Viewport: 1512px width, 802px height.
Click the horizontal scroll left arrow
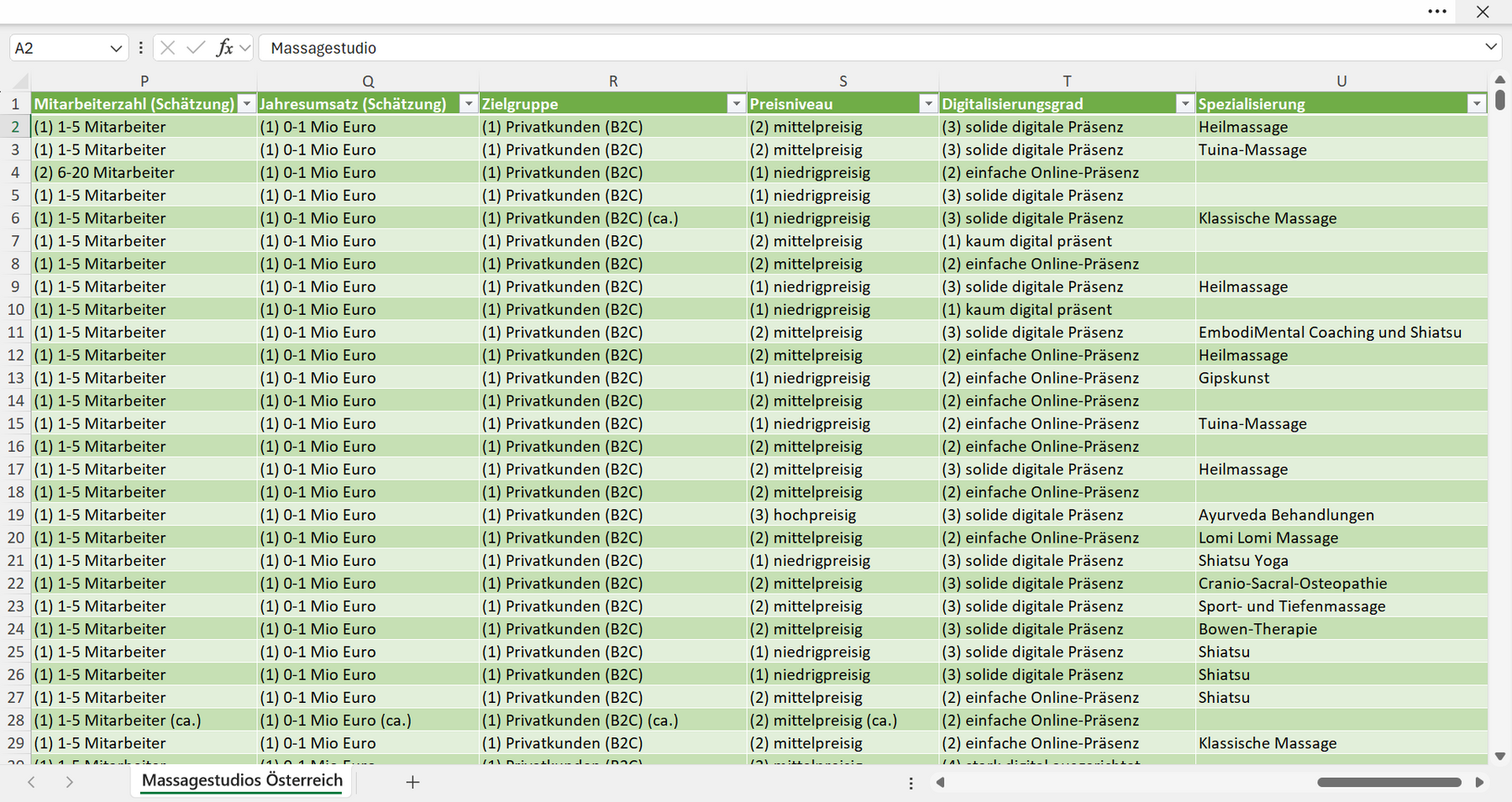point(941,783)
